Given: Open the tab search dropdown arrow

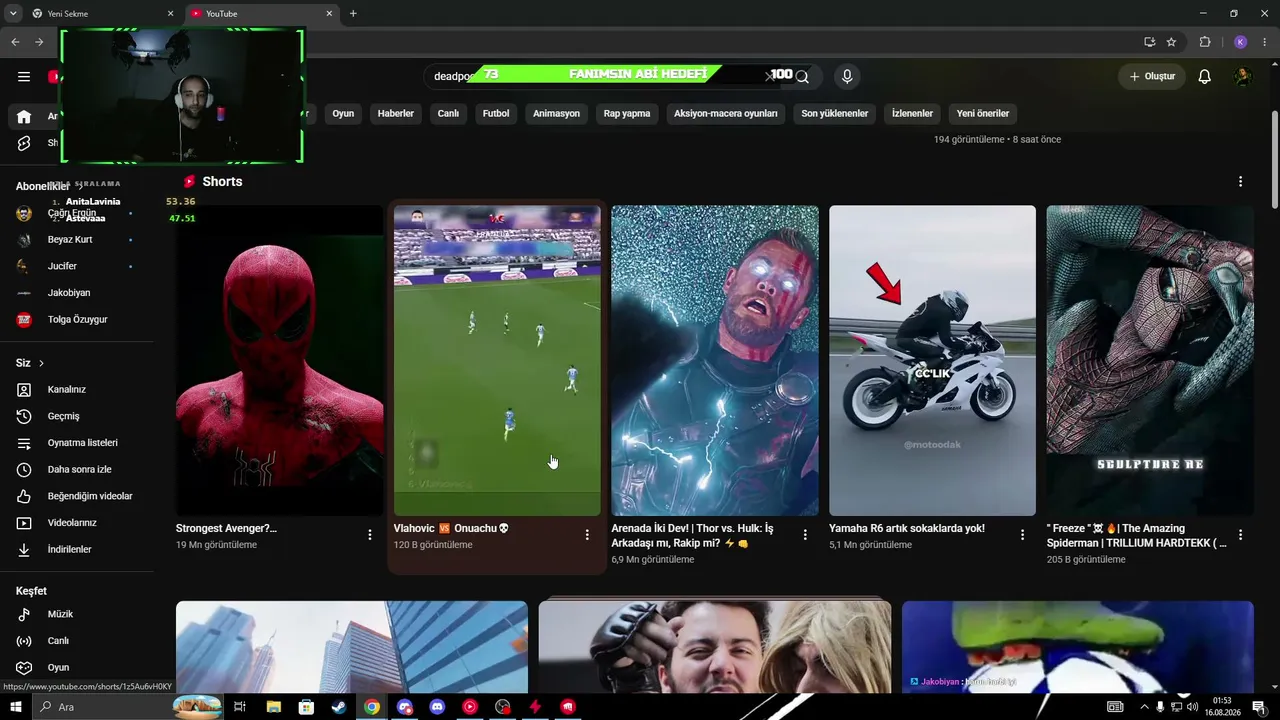Looking at the screenshot, I should click(13, 14).
